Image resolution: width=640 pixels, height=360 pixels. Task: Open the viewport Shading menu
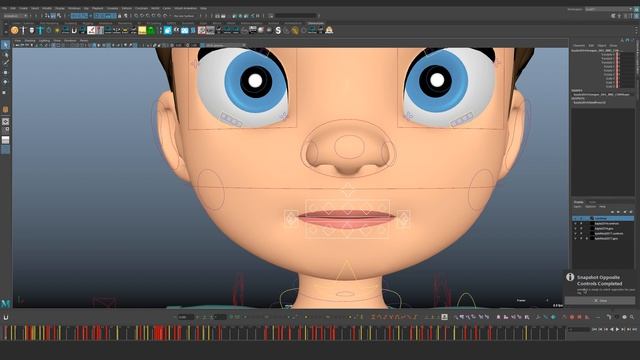[x=30, y=41]
